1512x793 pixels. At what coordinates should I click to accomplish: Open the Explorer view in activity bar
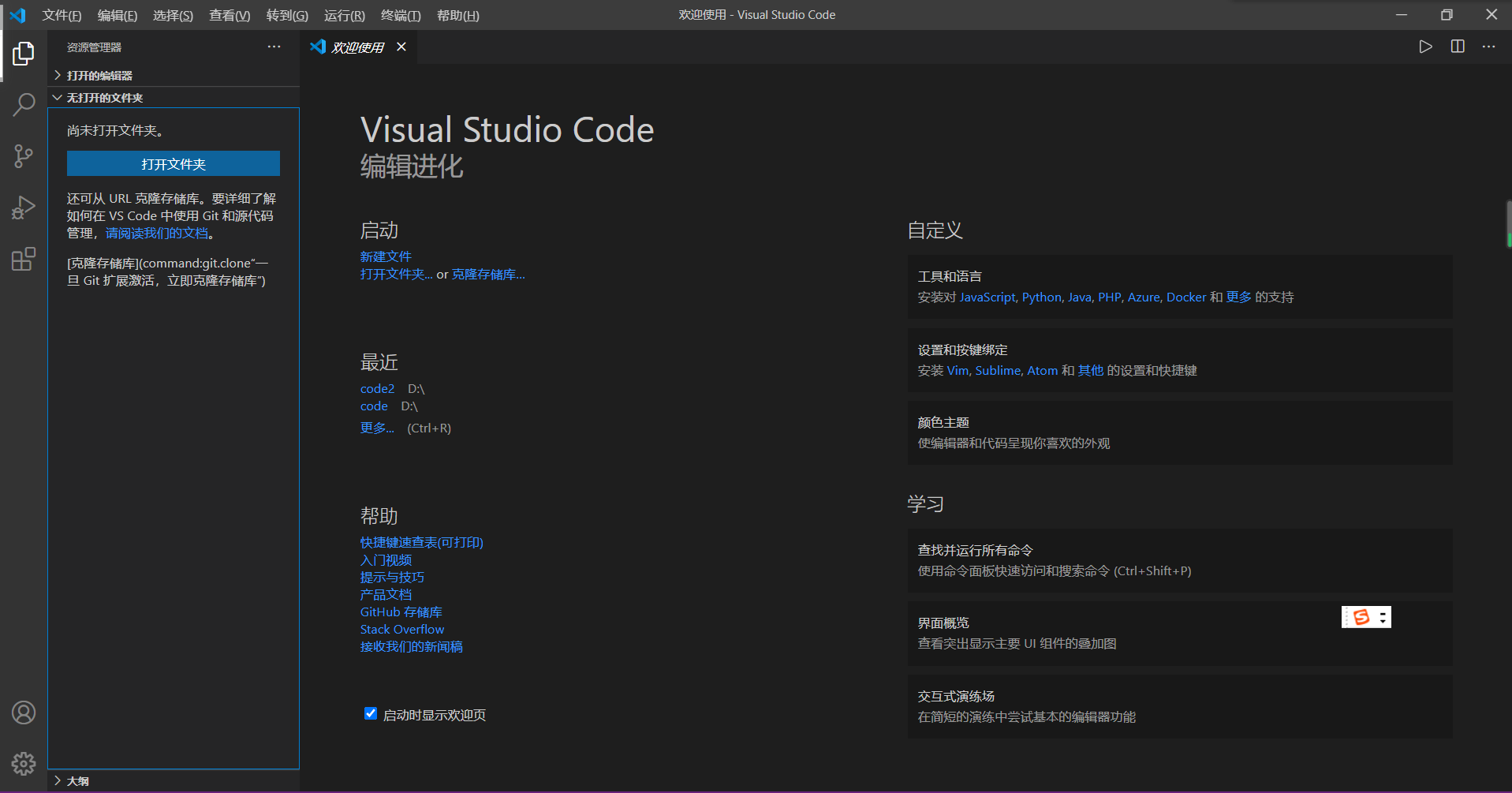pyautogui.click(x=24, y=54)
